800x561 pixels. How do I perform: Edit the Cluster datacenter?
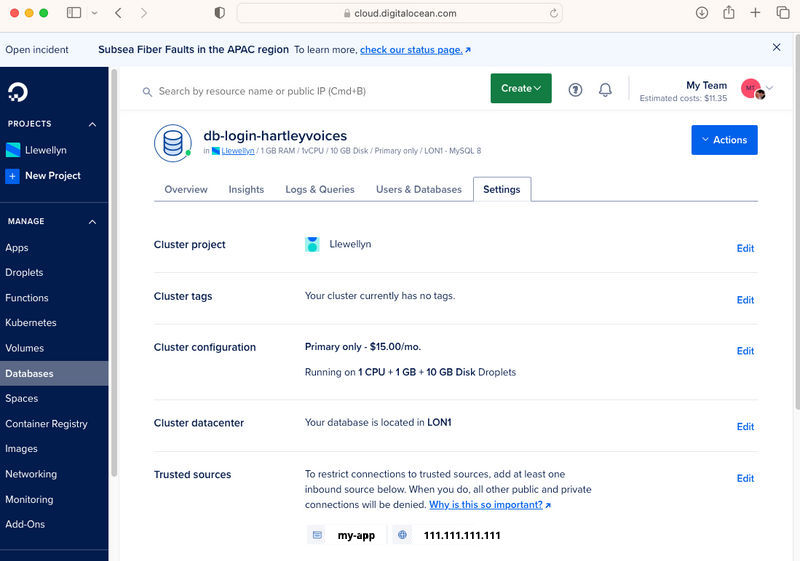(745, 426)
